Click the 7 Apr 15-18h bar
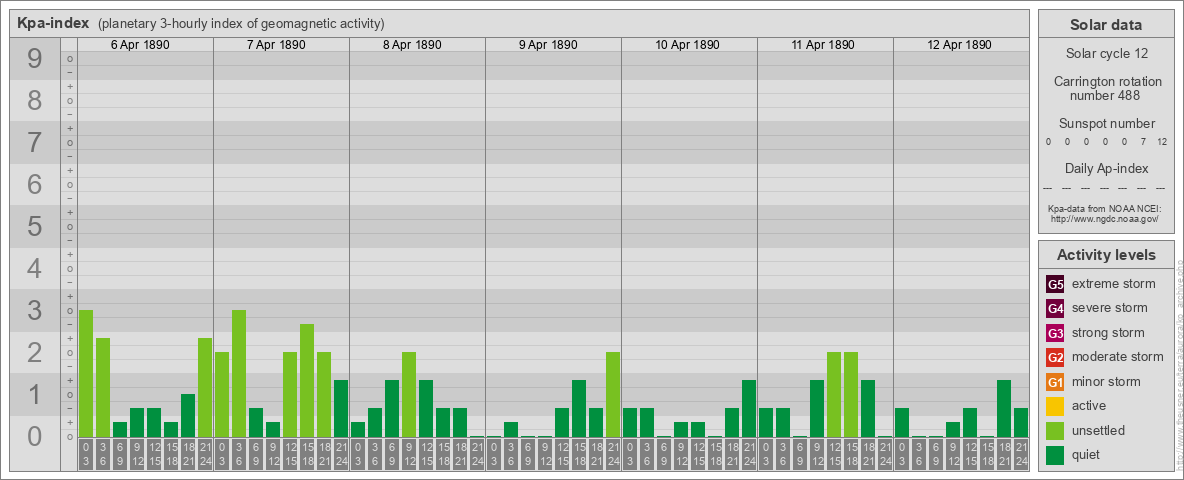The height and width of the screenshot is (480, 1184). pos(307,380)
